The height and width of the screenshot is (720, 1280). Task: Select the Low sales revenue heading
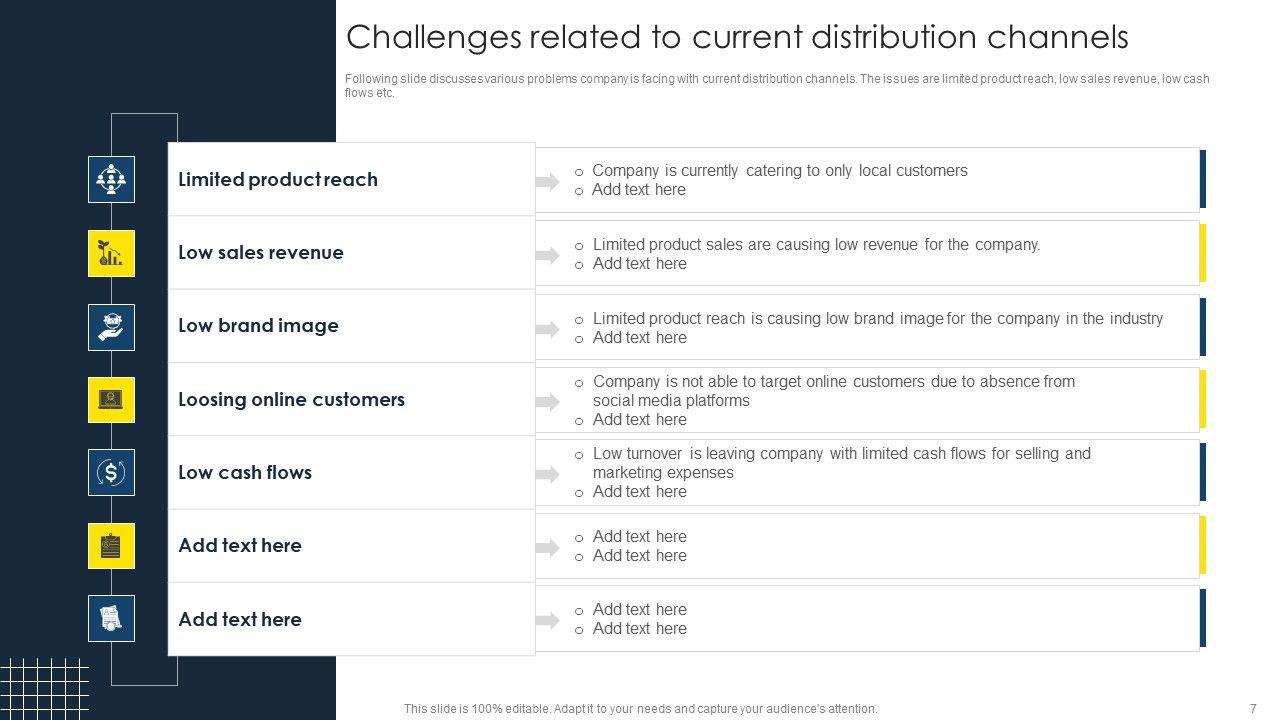coord(261,253)
